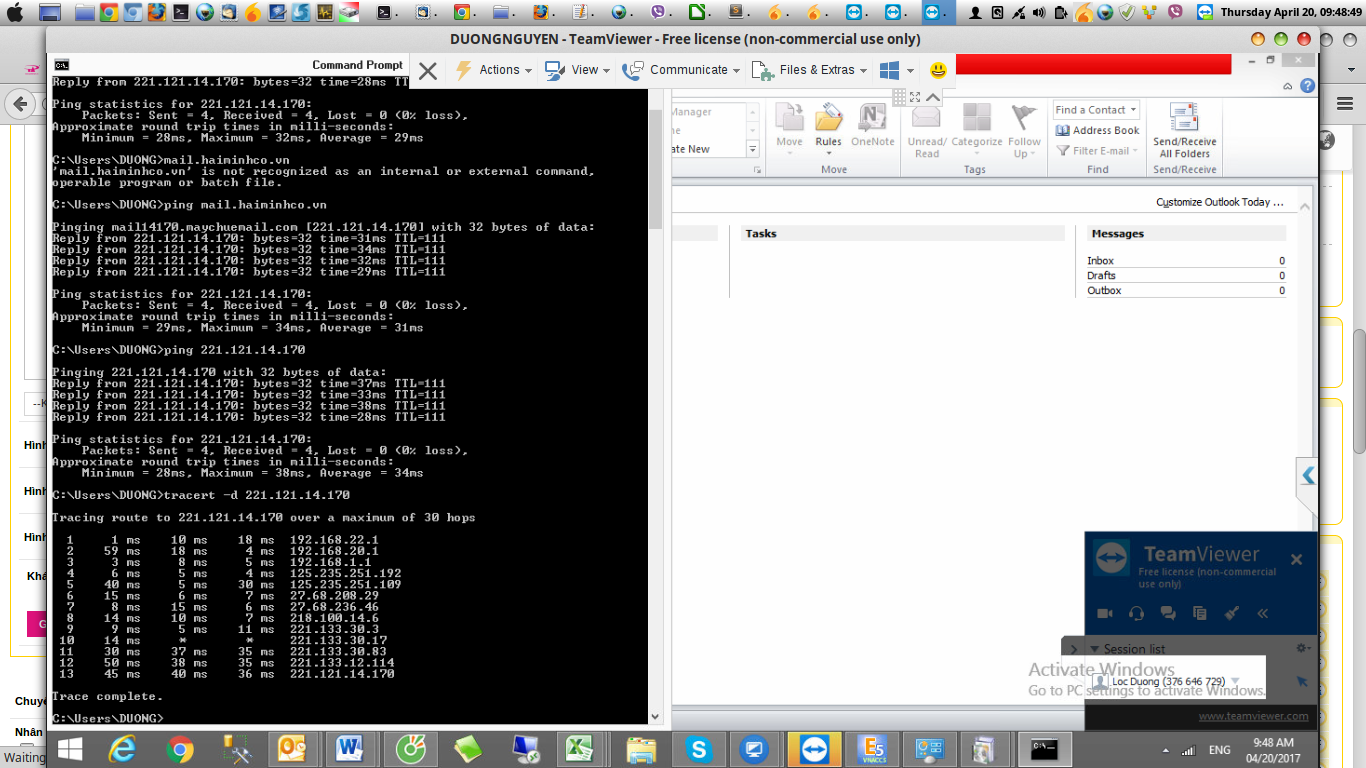The image size is (1366, 768).
Task: Open the Windows Start button
Action: pyautogui.click(x=70, y=749)
